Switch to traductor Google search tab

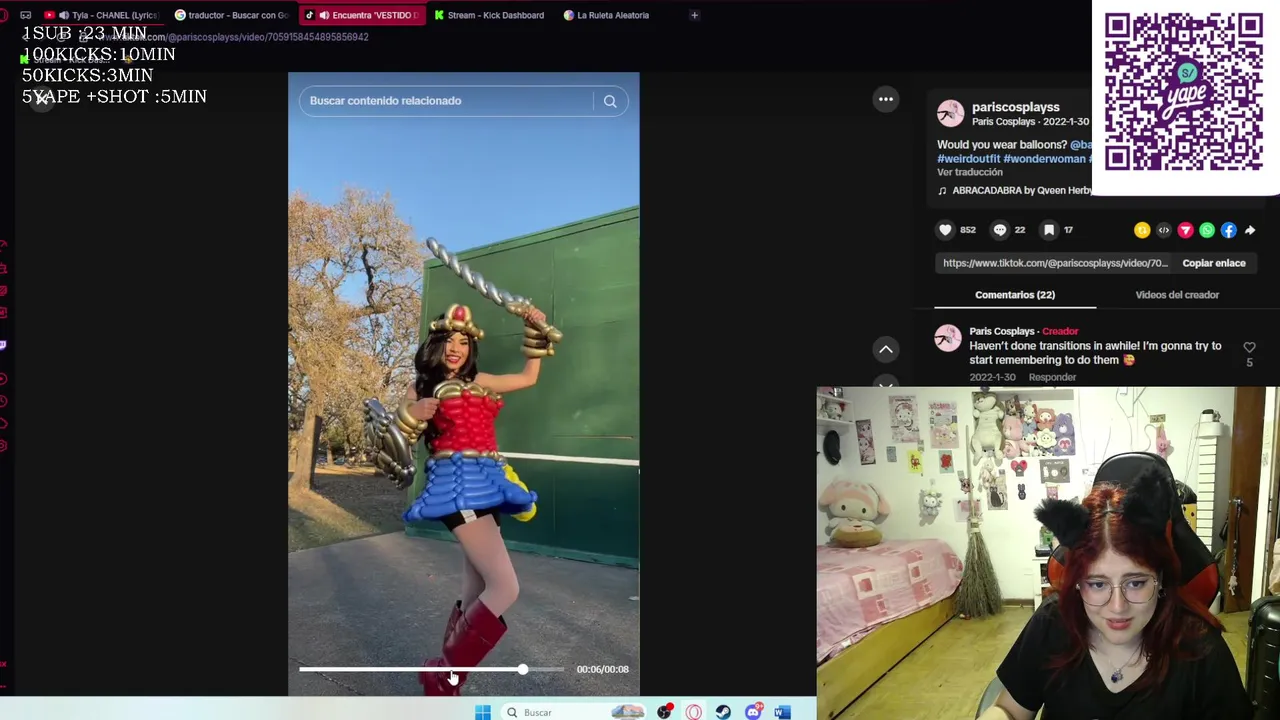click(x=232, y=15)
